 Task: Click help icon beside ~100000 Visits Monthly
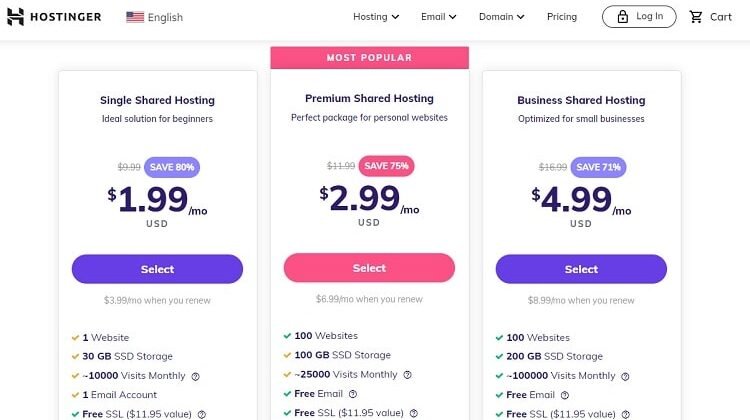(626, 376)
